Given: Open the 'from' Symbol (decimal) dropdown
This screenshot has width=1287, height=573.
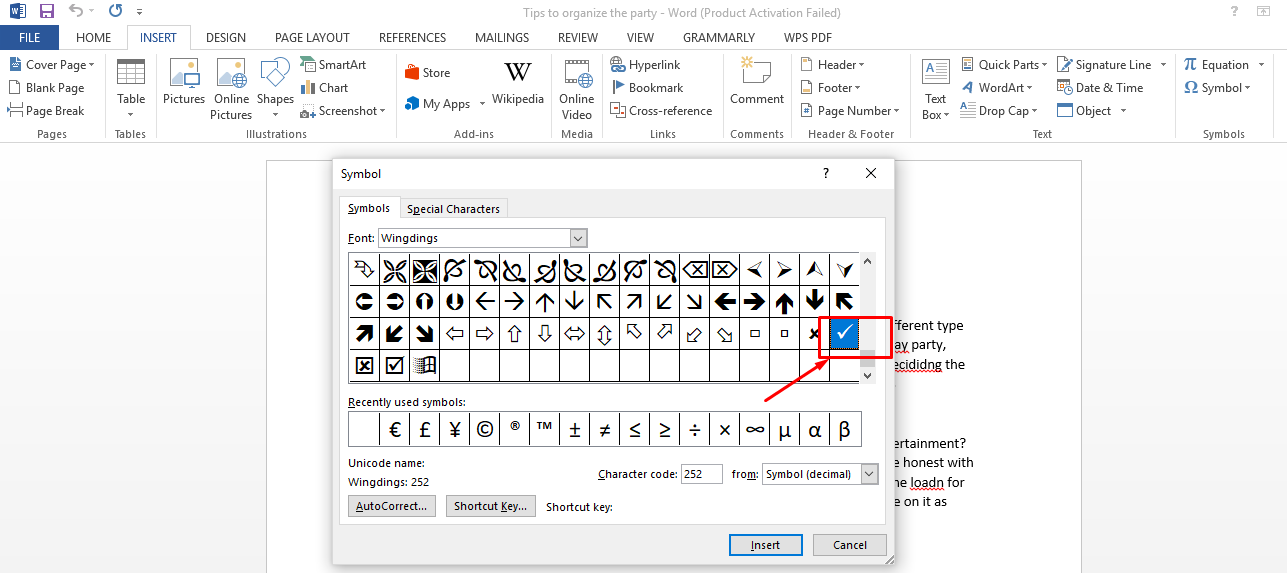Looking at the screenshot, I should pyautogui.click(x=869, y=474).
